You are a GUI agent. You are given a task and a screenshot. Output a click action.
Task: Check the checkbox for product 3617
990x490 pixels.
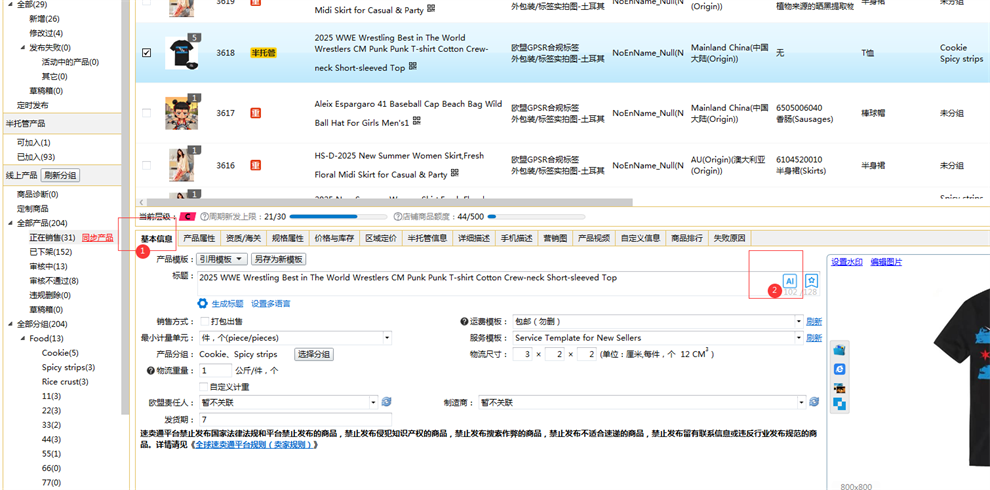(146, 113)
